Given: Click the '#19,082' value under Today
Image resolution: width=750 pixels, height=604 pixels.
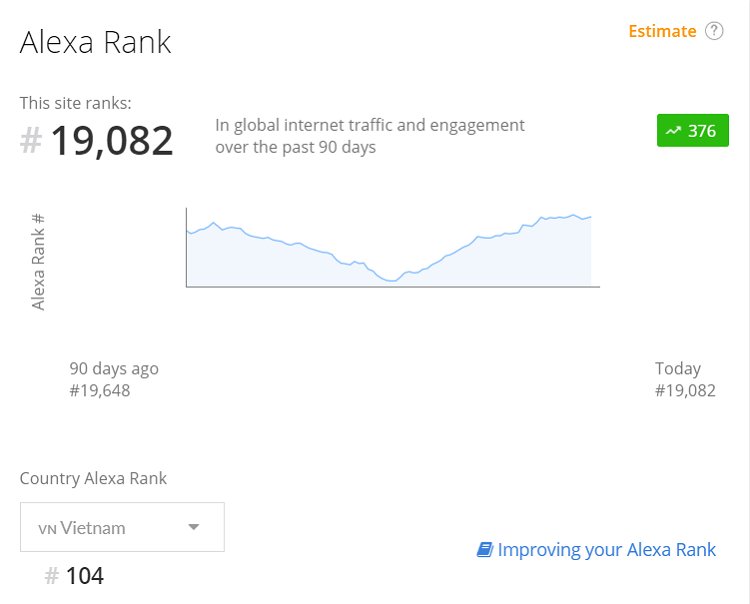Looking at the screenshot, I should pyautogui.click(x=685, y=391).
